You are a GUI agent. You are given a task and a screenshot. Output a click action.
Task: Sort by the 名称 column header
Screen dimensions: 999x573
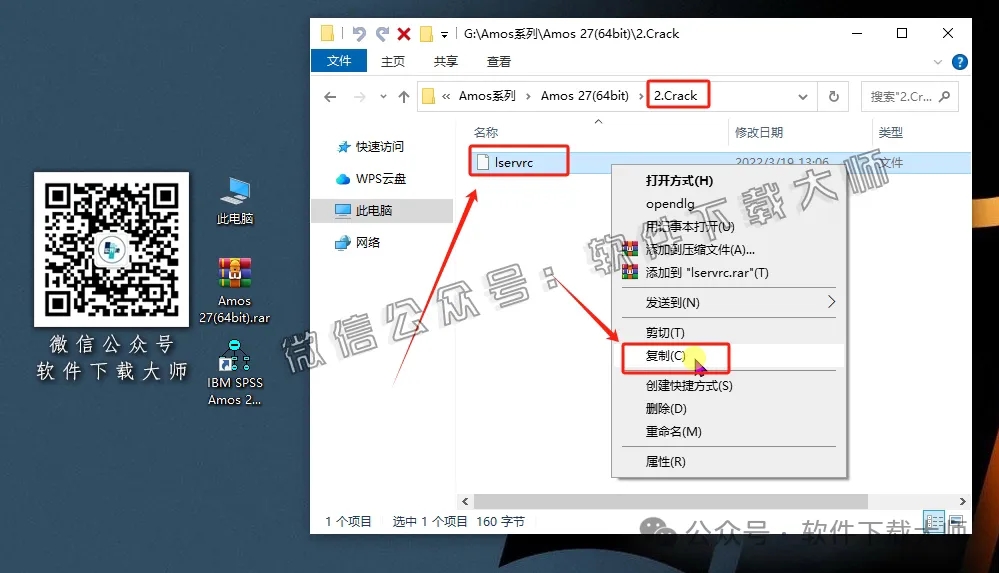[x=485, y=133]
